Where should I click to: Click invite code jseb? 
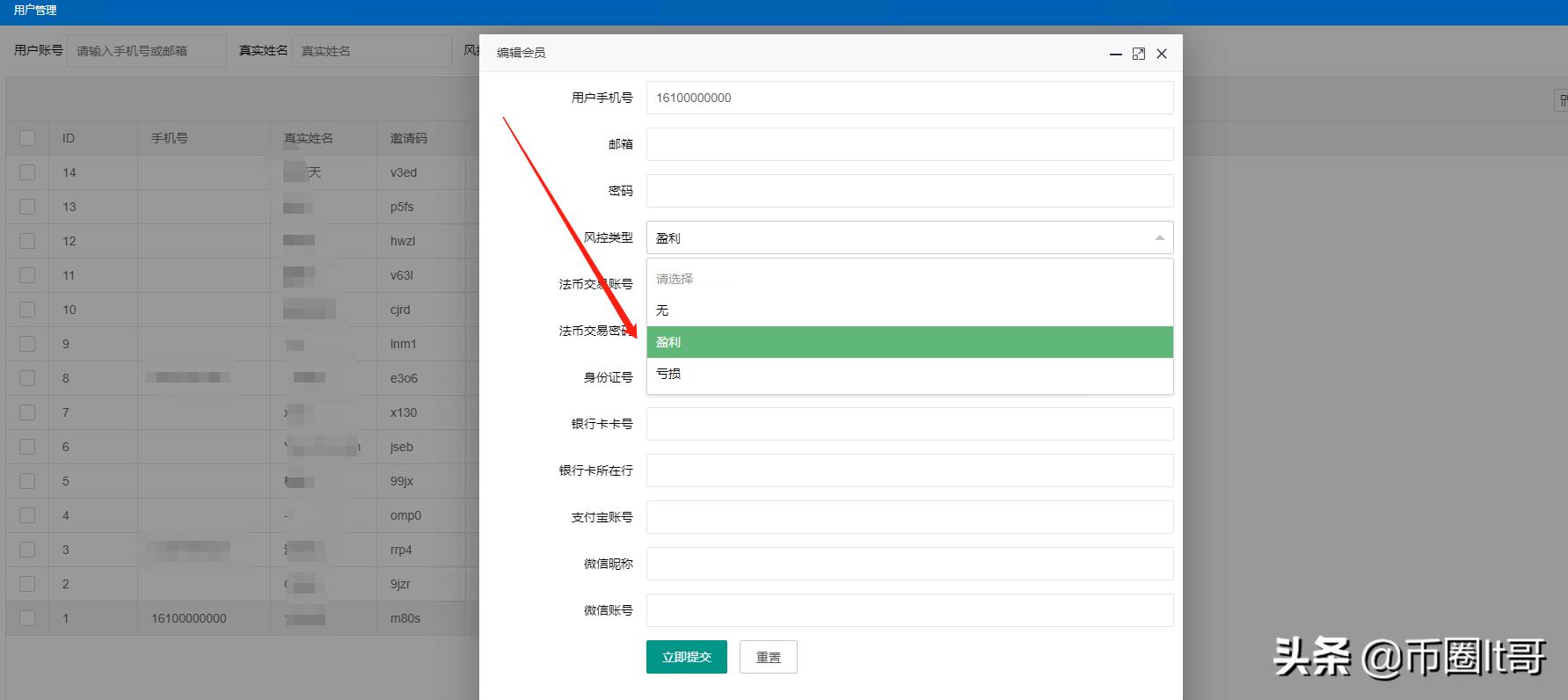(x=402, y=447)
